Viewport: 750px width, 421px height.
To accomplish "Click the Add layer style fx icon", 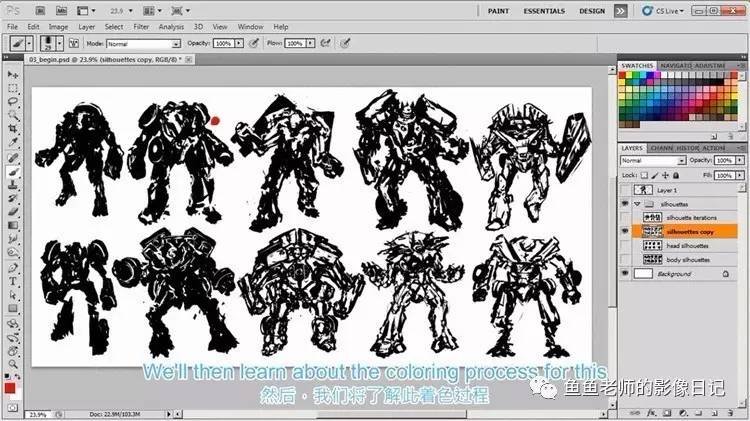I will pyautogui.click(x=651, y=412).
